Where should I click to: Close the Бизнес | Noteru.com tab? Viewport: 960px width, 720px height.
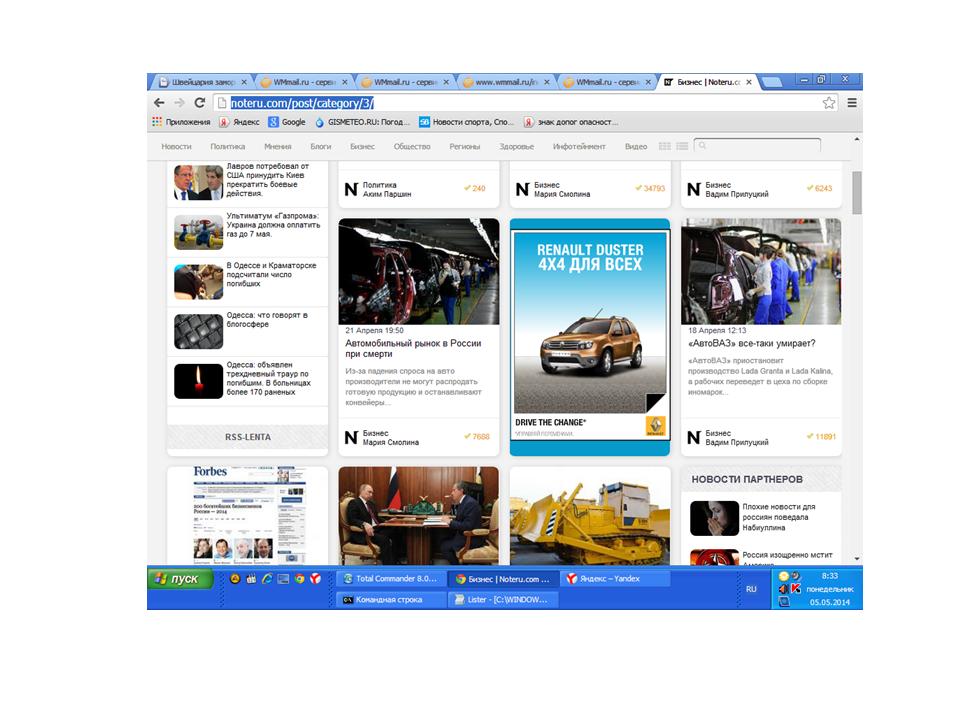pyautogui.click(x=749, y=82)
